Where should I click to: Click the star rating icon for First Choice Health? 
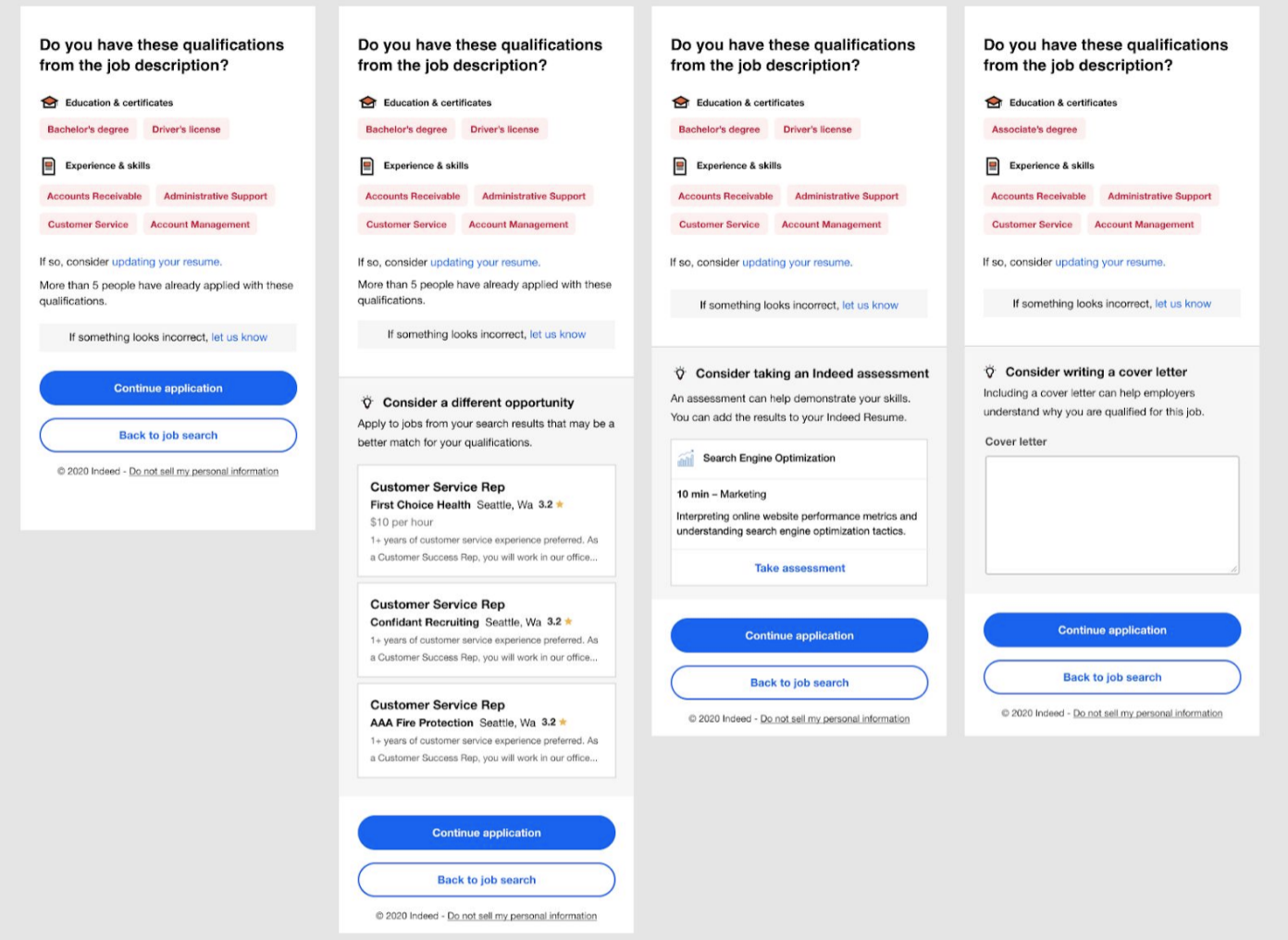pos(560,504)
